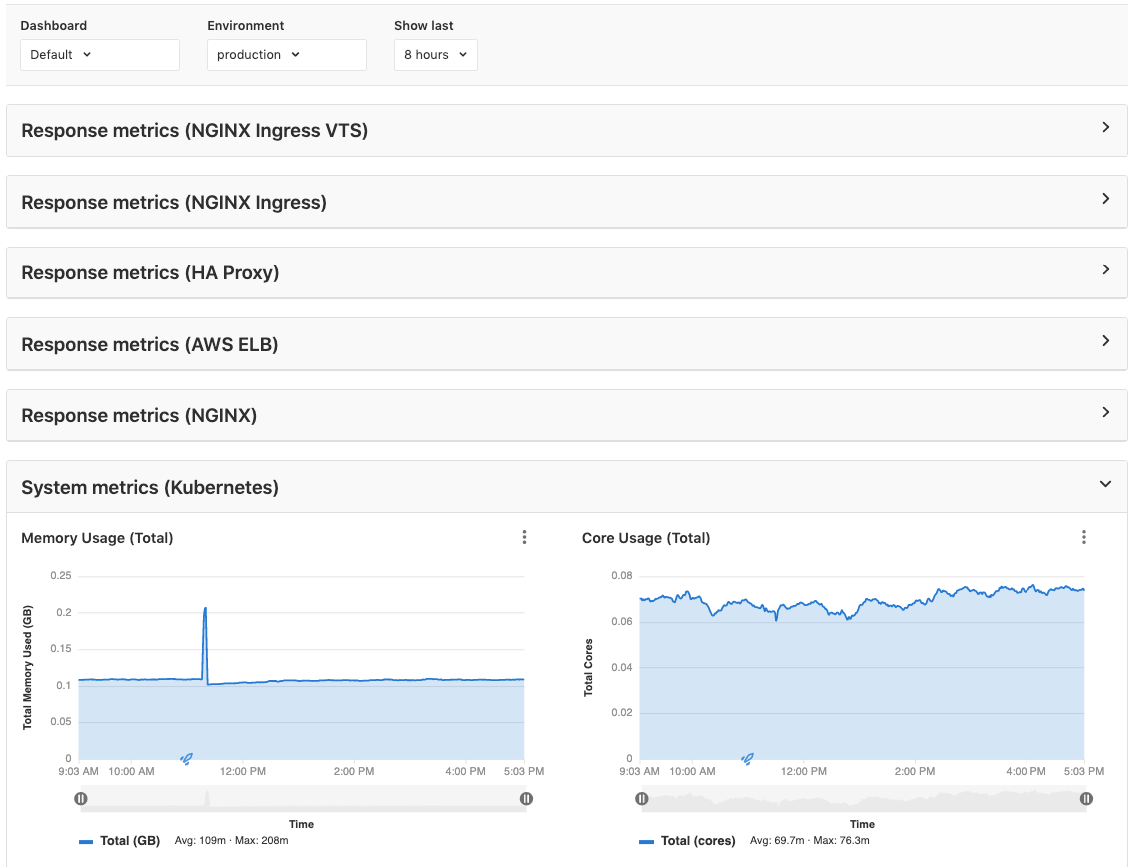Viewport: 1138px width, 867px height.
Task: Open the Environment dropdown showing production
Action: pos(286,55)
